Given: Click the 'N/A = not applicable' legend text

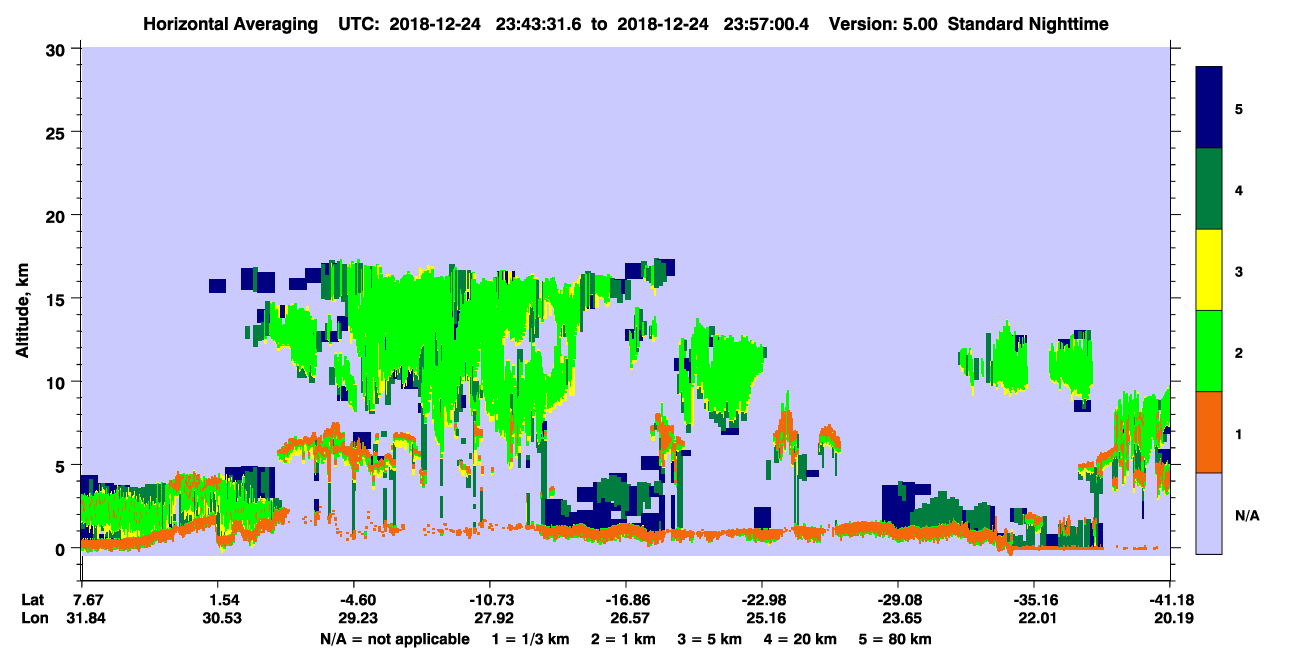Looking at the screenshot, I should (x=395, y=639).
